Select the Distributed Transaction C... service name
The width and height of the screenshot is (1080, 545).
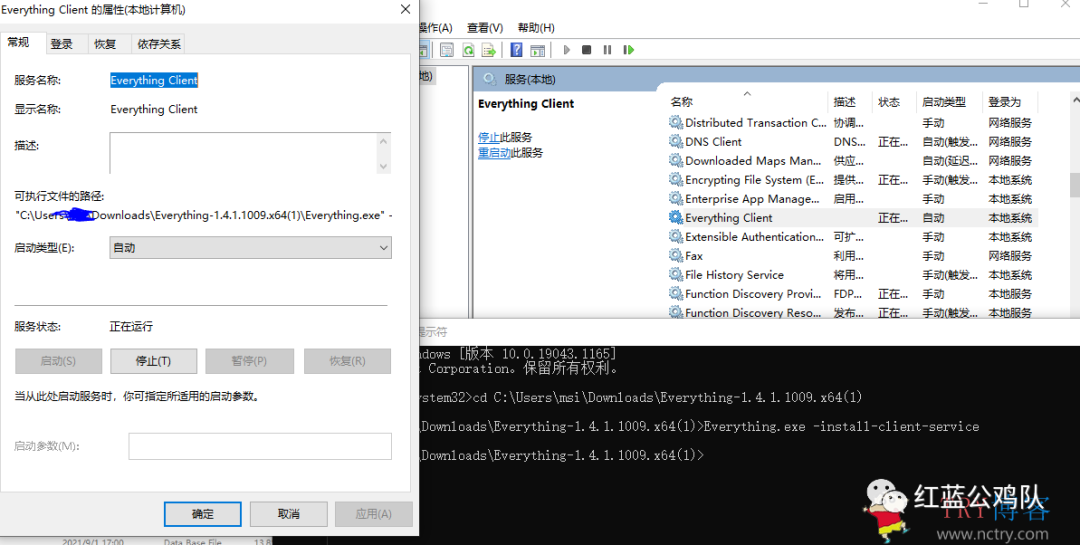click(x=756, y=123)
